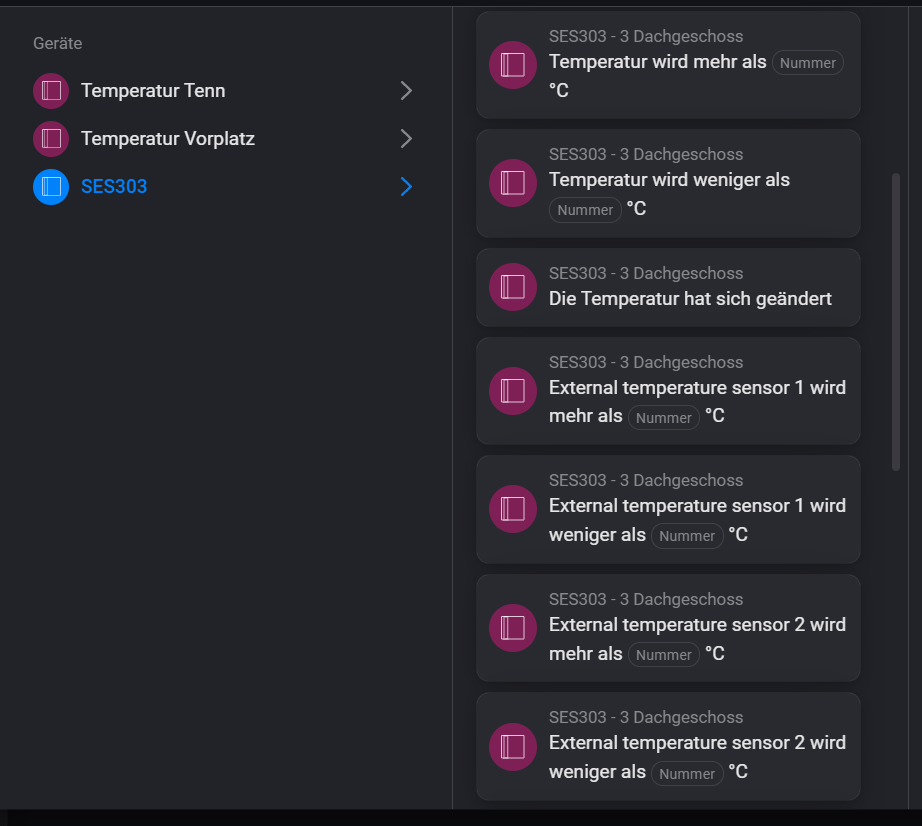Click icon on 'Temperatur wird mehr als' trigger card
Screen dimensions: 922x826
coord(512,64)
